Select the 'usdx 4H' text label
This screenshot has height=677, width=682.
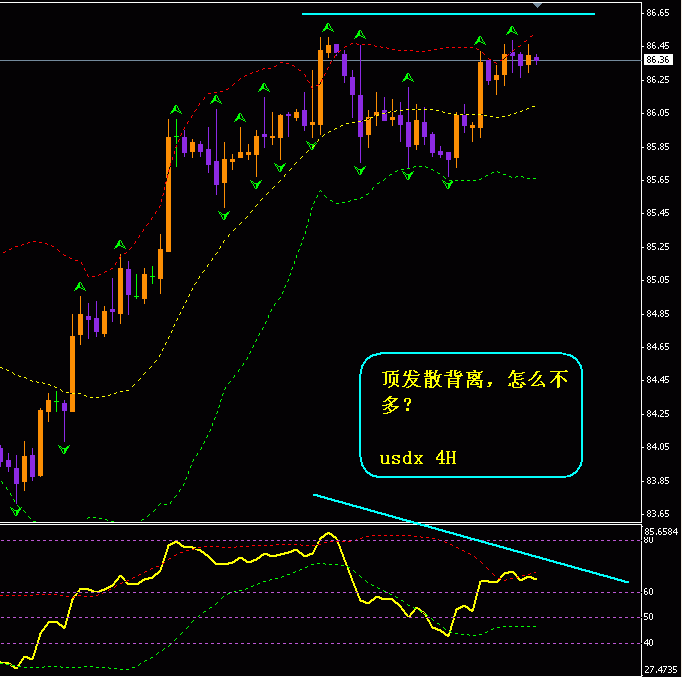(418, 458)
